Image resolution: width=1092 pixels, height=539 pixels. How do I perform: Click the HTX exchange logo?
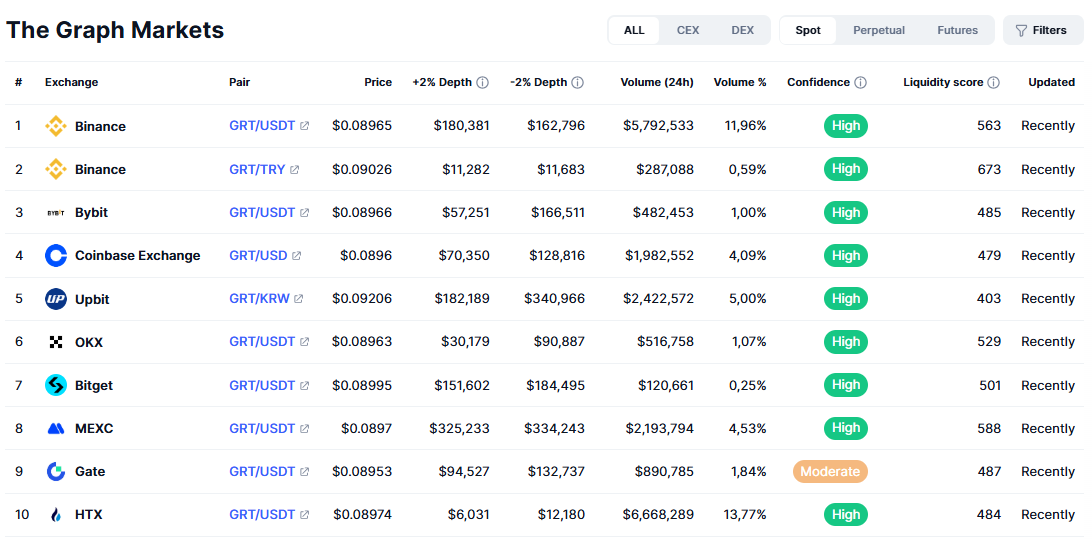point(56,515)
